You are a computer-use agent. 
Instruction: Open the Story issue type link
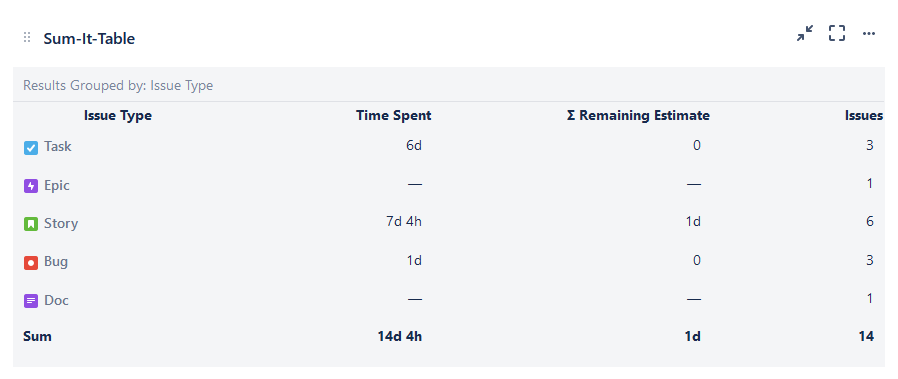[x=61, y=223]
